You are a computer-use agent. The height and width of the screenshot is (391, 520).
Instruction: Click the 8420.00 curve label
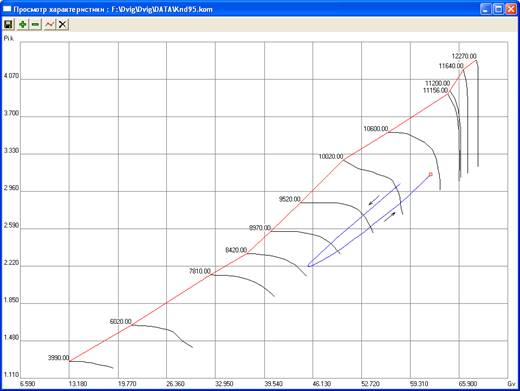pyautogui.click(x=236, y=250)
